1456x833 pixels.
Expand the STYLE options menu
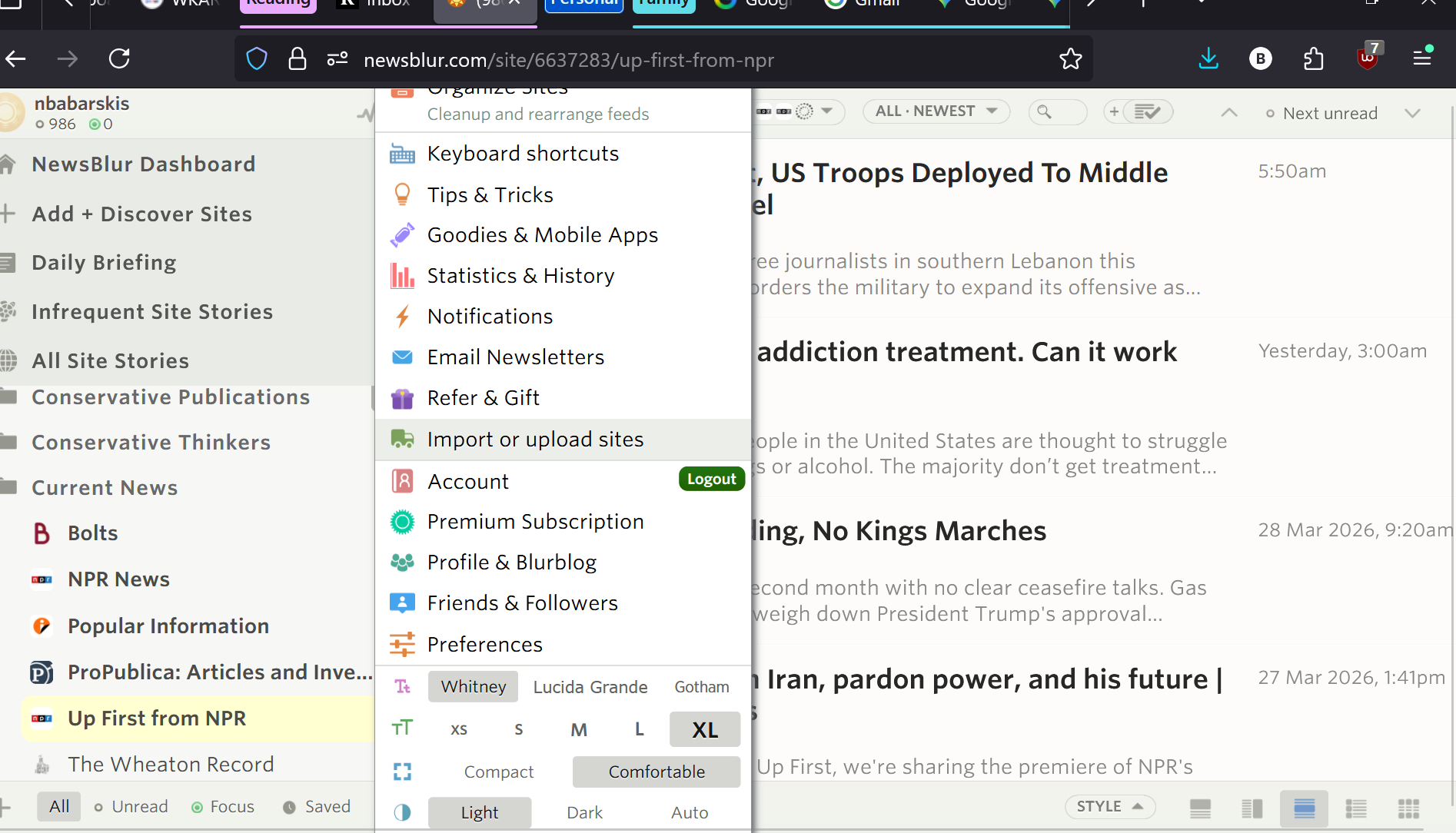point(1109,806)
